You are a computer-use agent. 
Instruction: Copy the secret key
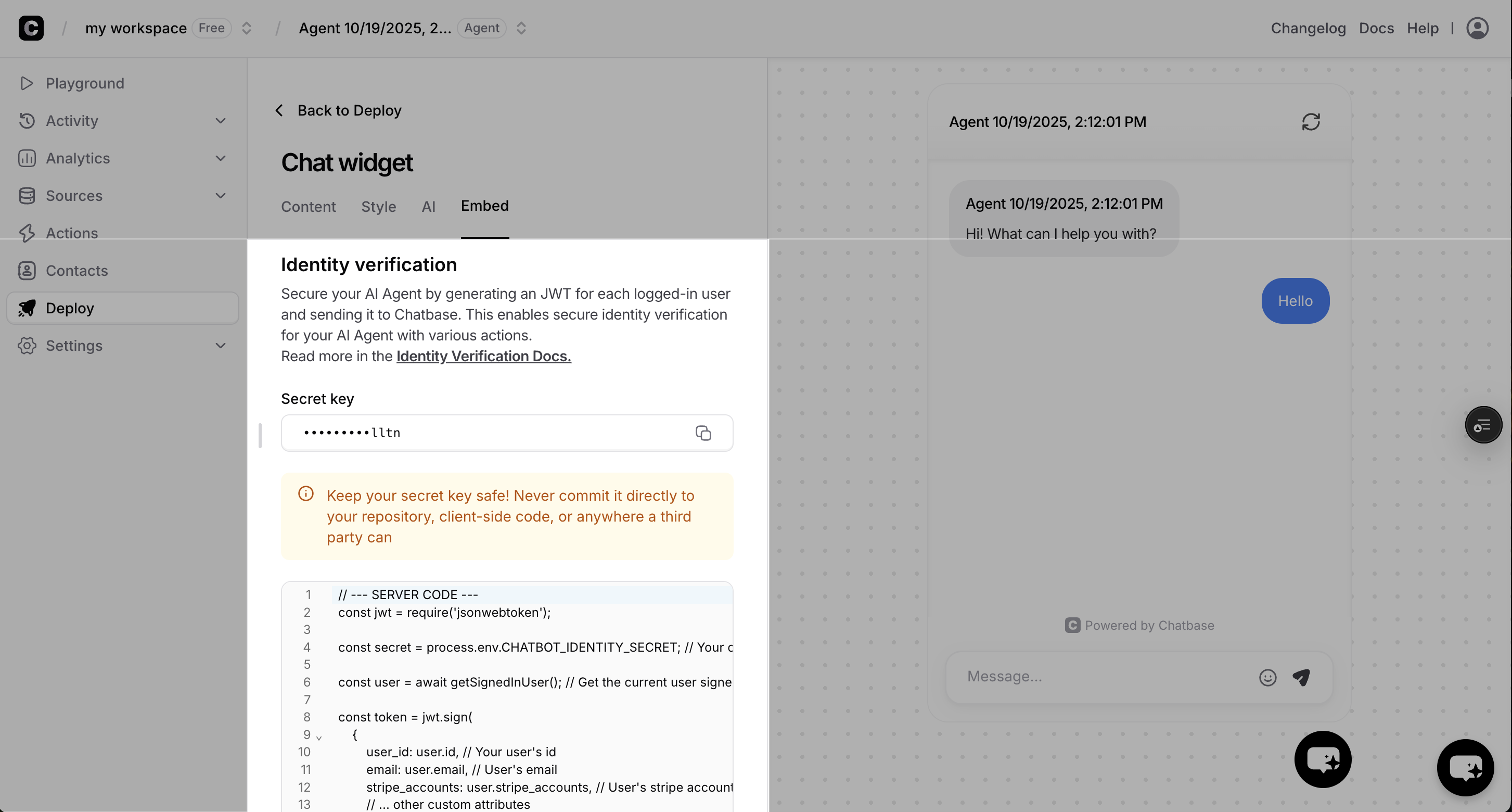pos(703,433)
